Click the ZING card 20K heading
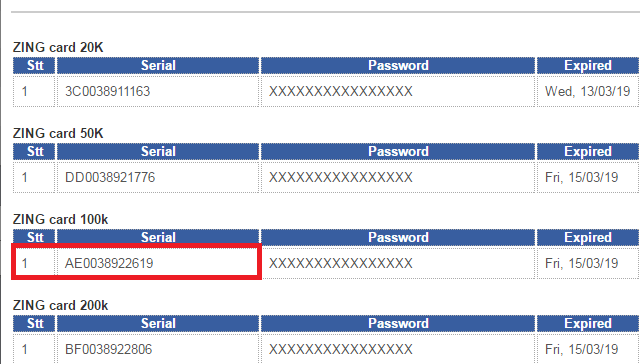Viewport: 640px width, 364px height. (x=58, y=47)
